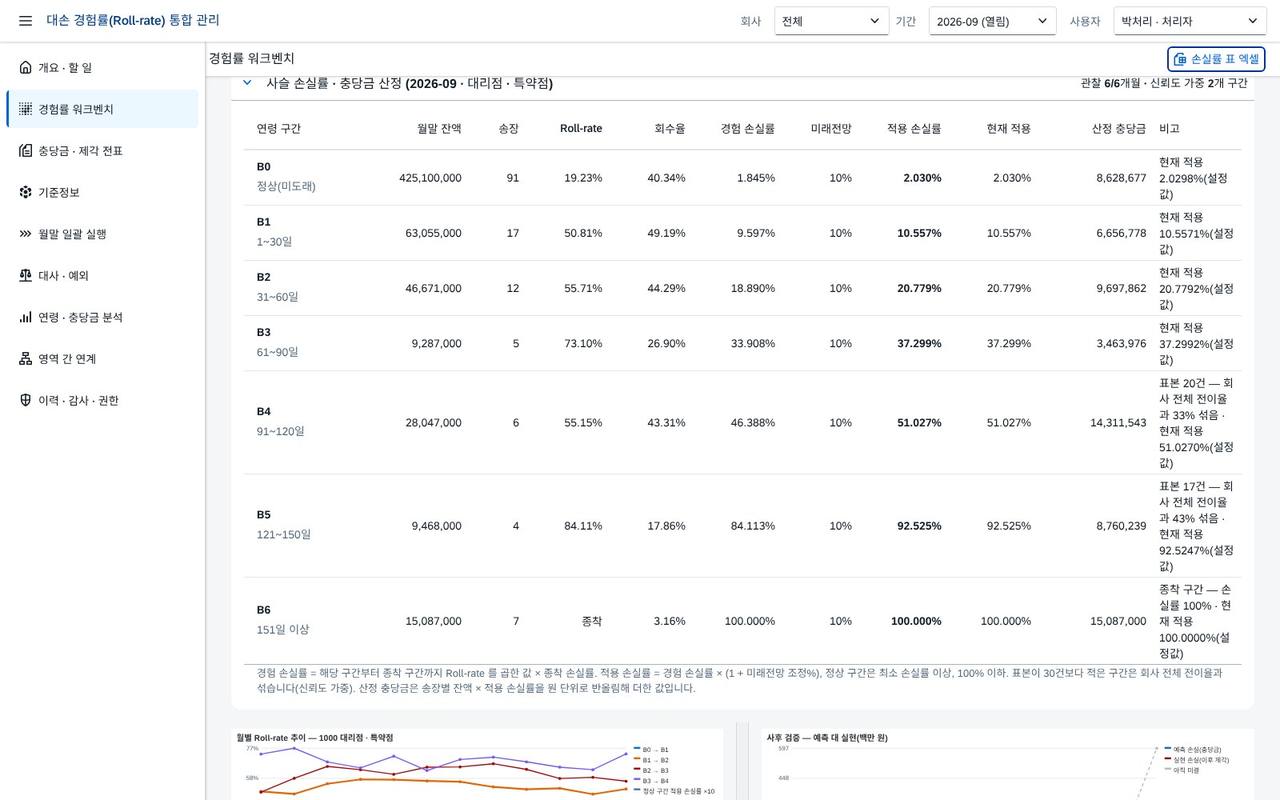
Task: Select 경험률 워크벤치 in sidebar
Action: (x=102, y=109)
